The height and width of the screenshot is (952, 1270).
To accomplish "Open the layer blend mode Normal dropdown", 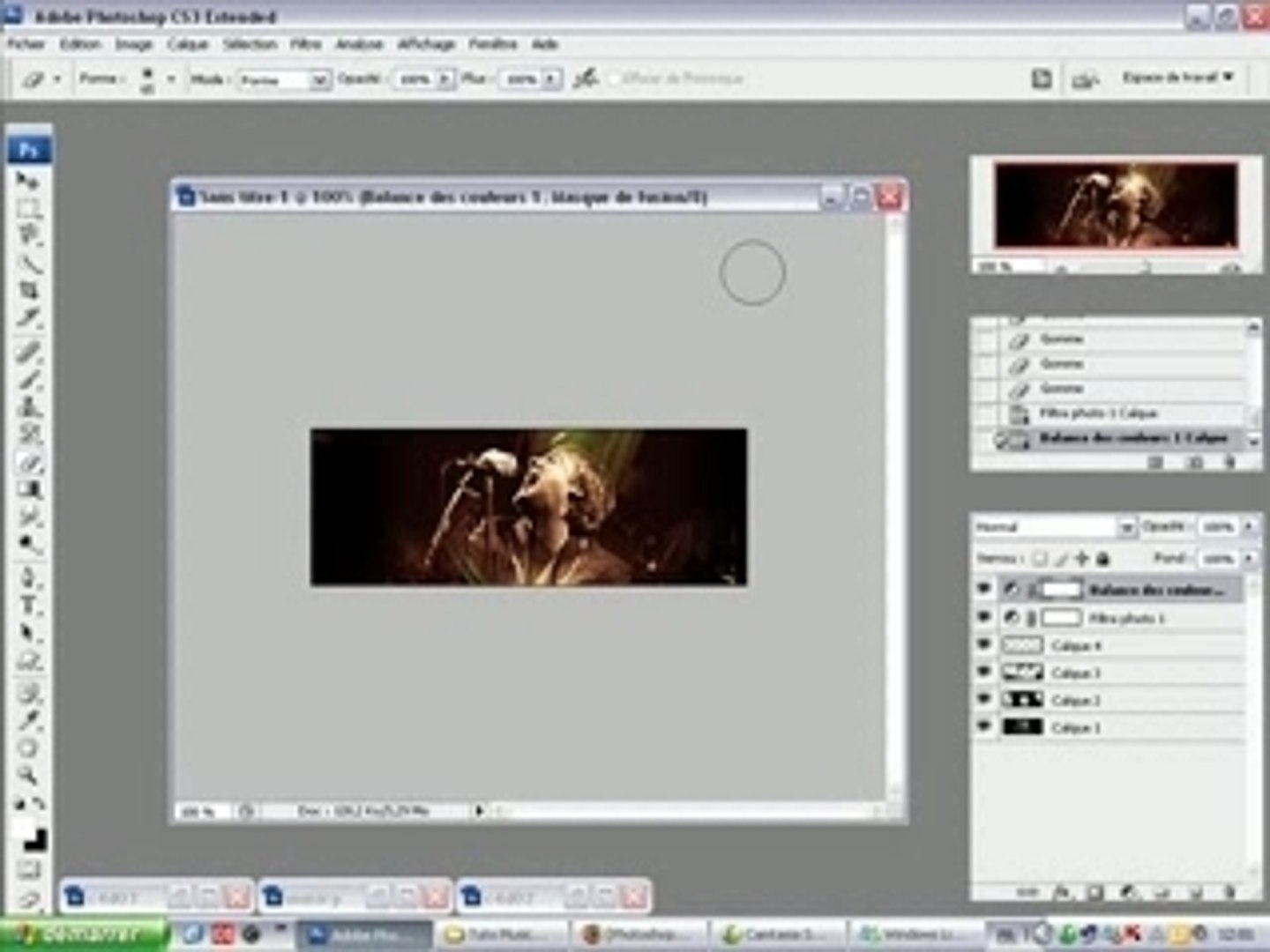I will (1054, 526).
